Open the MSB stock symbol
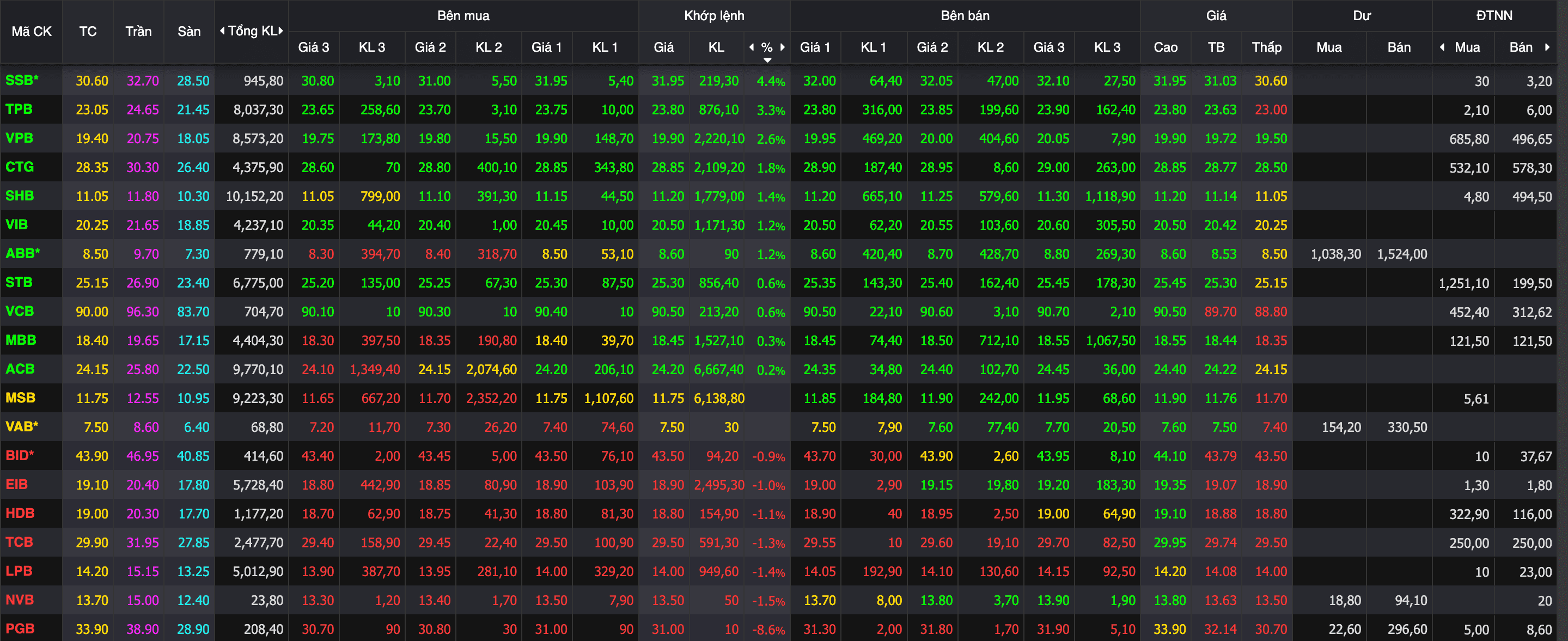This screenshot has height=641, width=1568. click(x=21, y=398)
